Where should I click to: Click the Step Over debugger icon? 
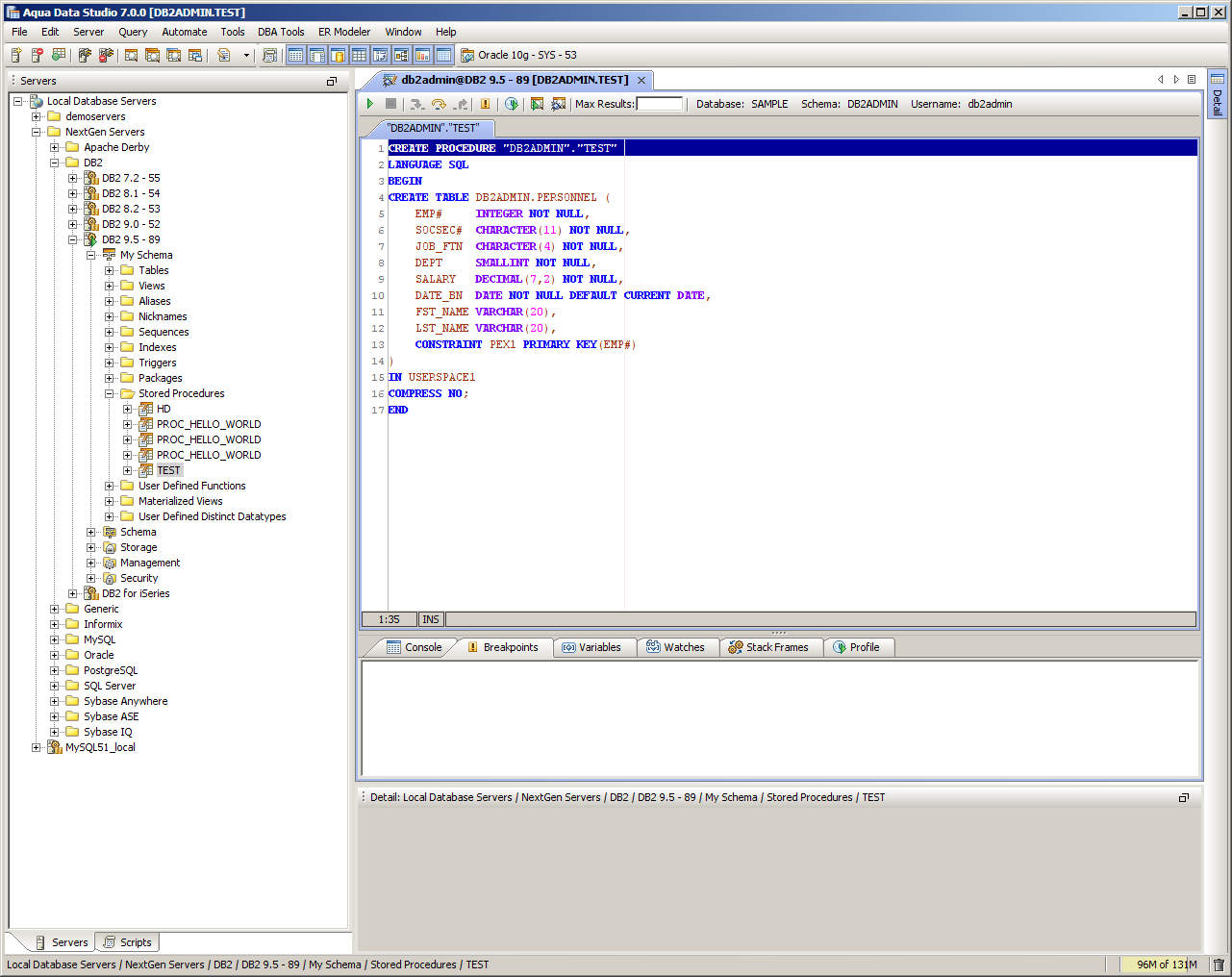coord(439,104)
